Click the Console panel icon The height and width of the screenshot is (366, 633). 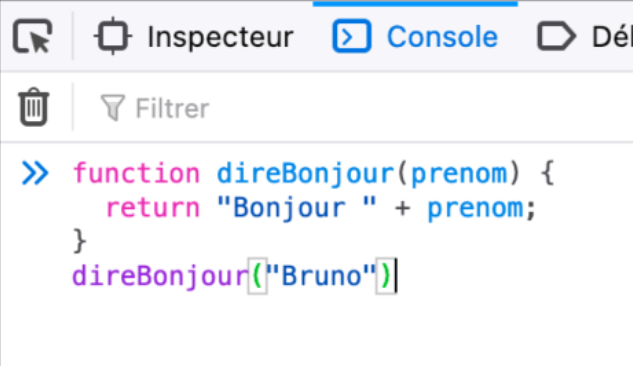[351, 36]
